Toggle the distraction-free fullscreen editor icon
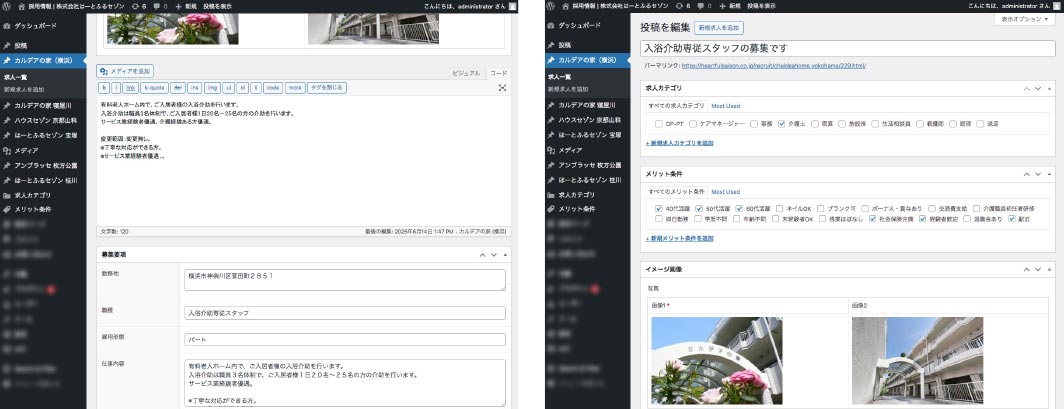 pos(502,88)
